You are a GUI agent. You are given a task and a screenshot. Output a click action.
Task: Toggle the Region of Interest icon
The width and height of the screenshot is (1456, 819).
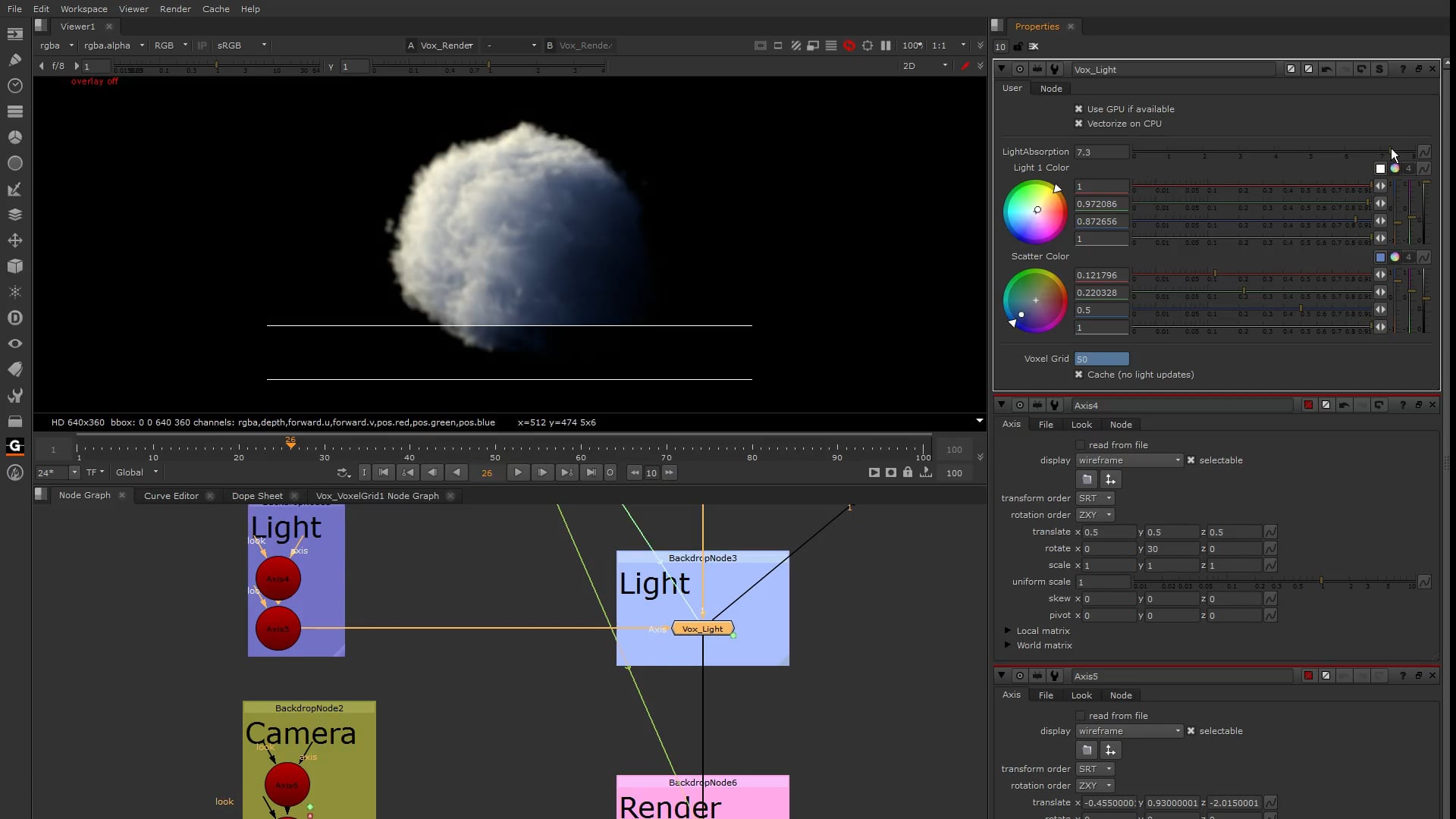click(867, 45)
